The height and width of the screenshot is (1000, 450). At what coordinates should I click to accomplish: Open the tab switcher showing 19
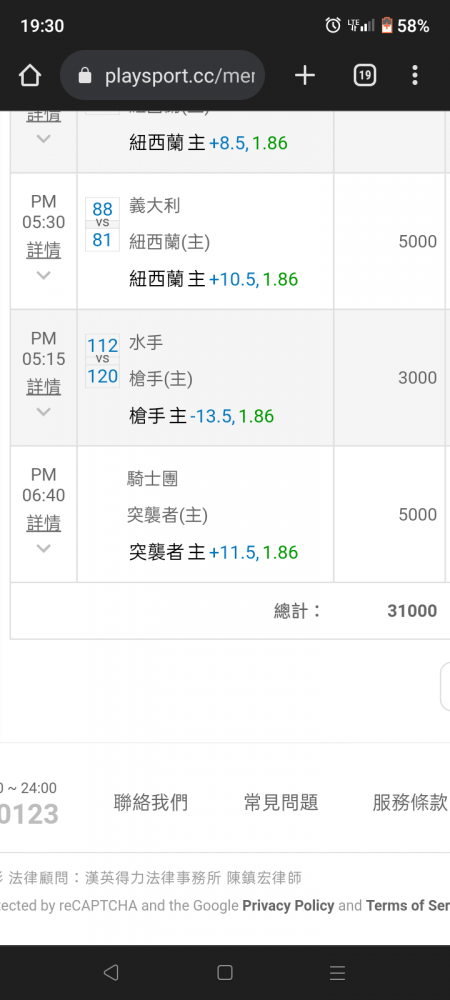click(x=365, y=76)
